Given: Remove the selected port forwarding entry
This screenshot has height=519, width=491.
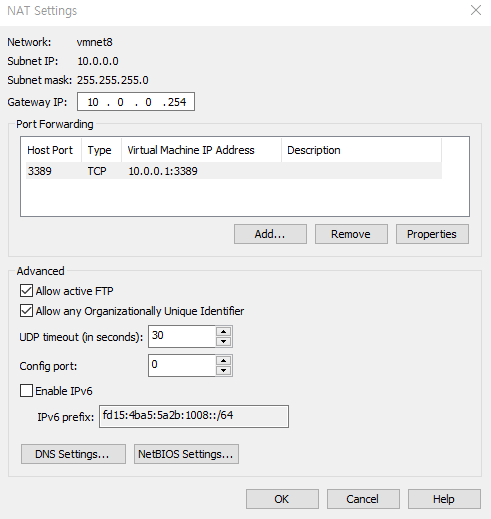Looking at the screenshot, I should tap(351, 234).
